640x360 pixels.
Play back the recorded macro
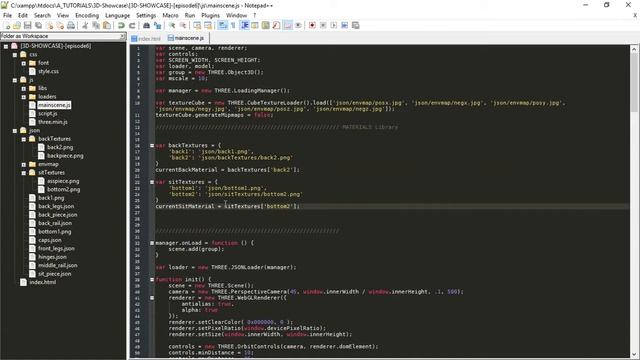point(333,25)
